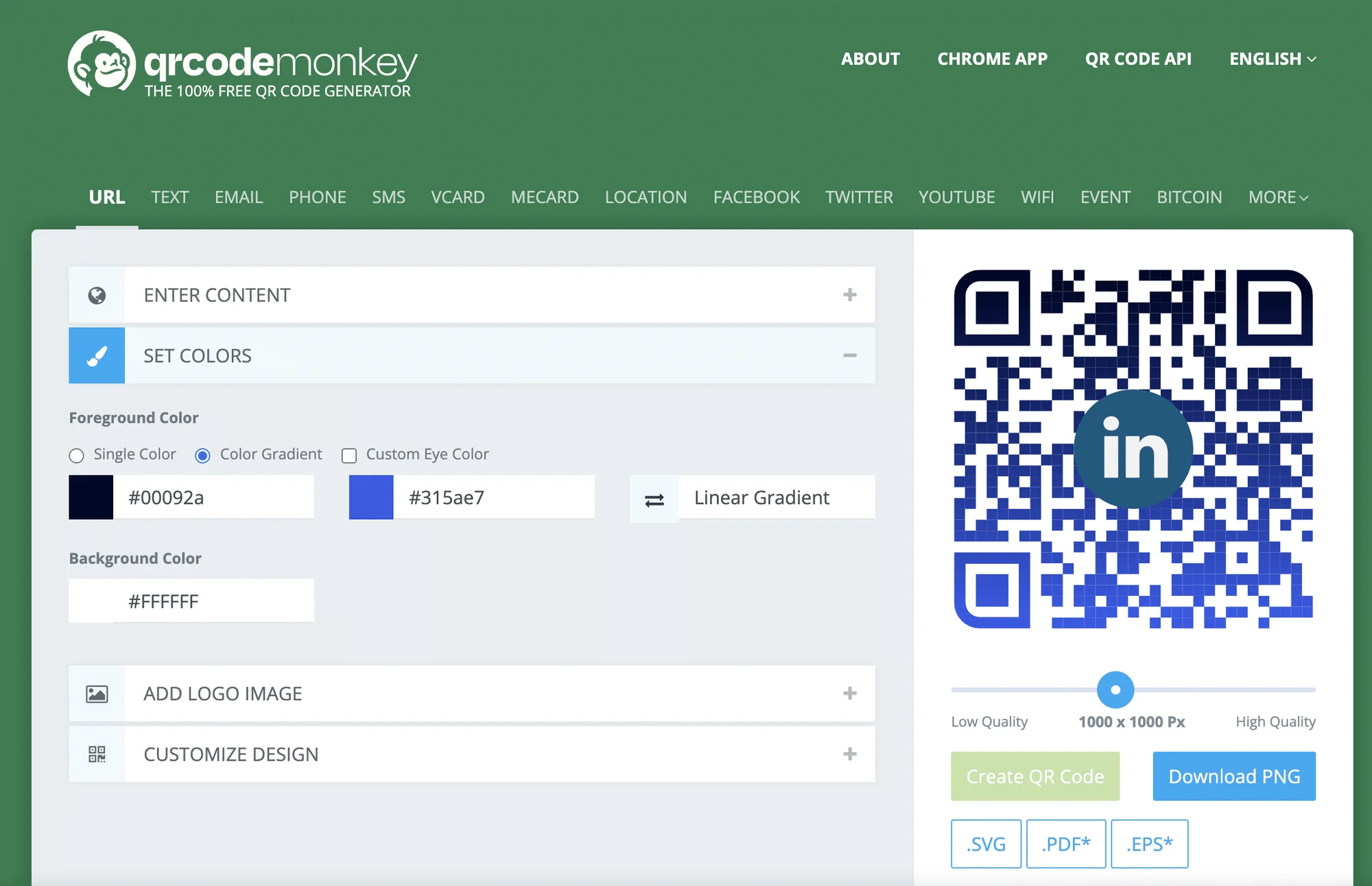Open the About page link
Screen dimensions: 1372x886
click(871, 59)
